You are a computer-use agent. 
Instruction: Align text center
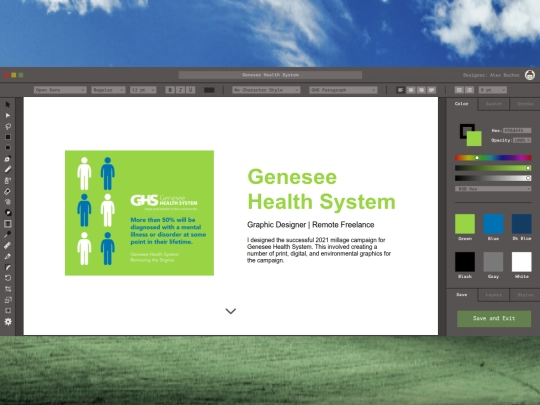click(x=411, y=90)
